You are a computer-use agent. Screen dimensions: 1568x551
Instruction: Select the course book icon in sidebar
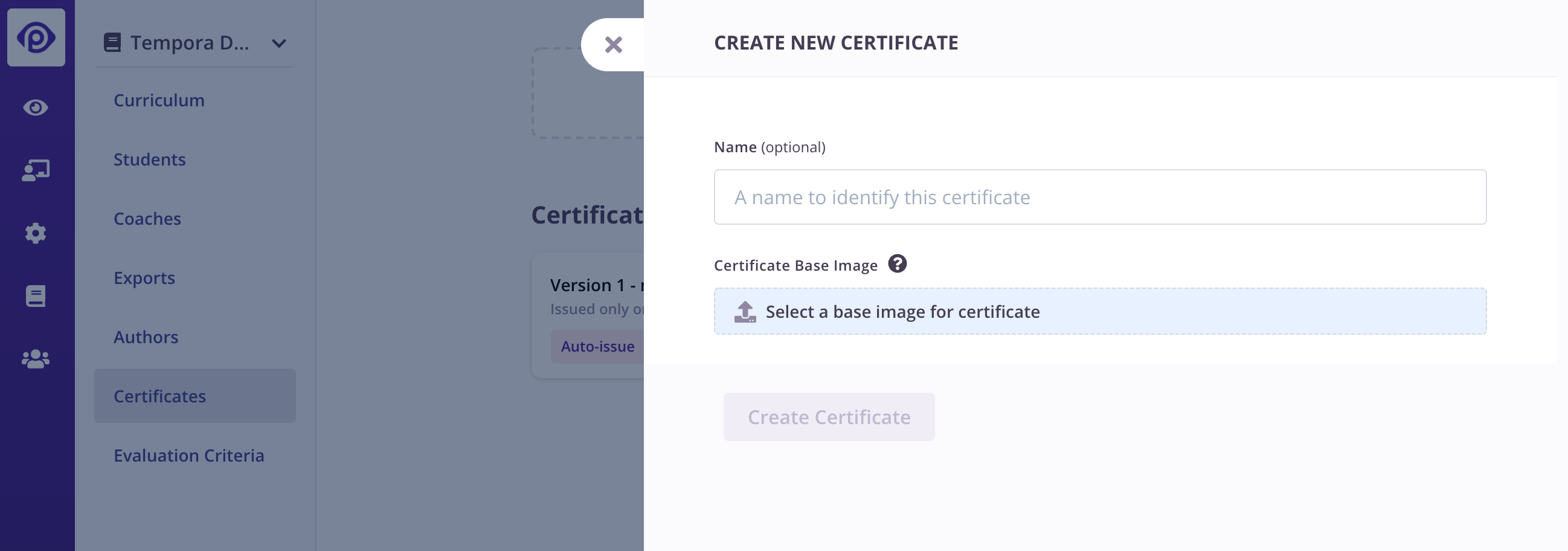click(36, 297)
